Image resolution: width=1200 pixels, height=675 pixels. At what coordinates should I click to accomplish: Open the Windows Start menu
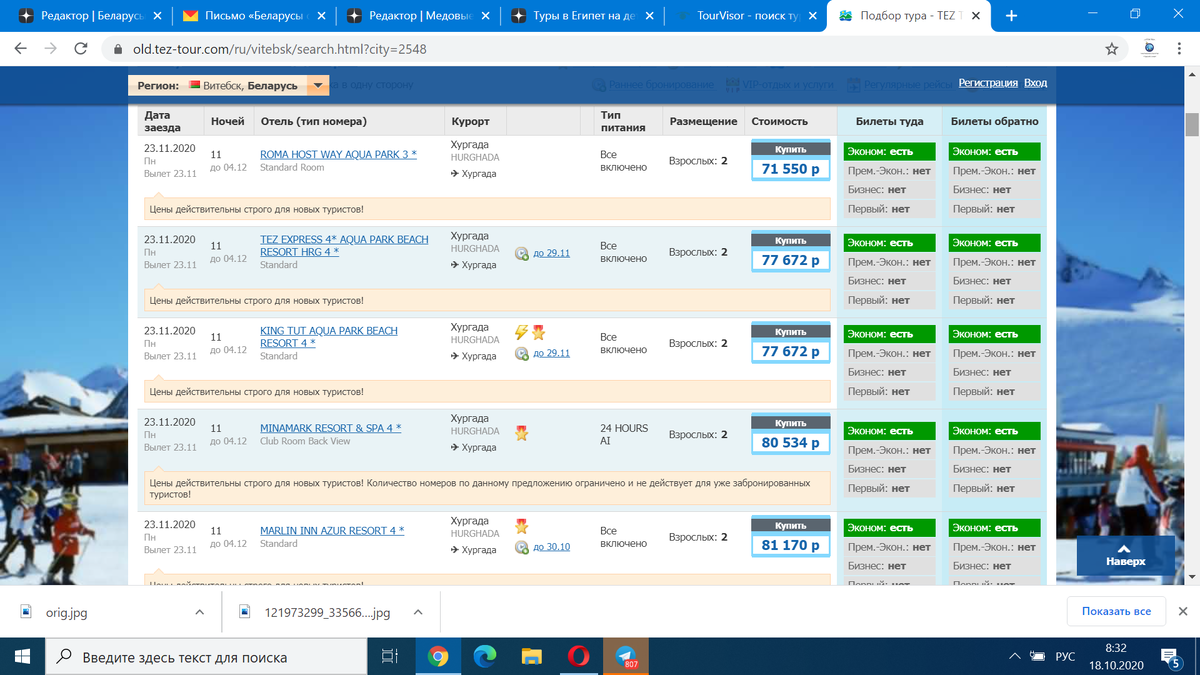pos(22,656)
